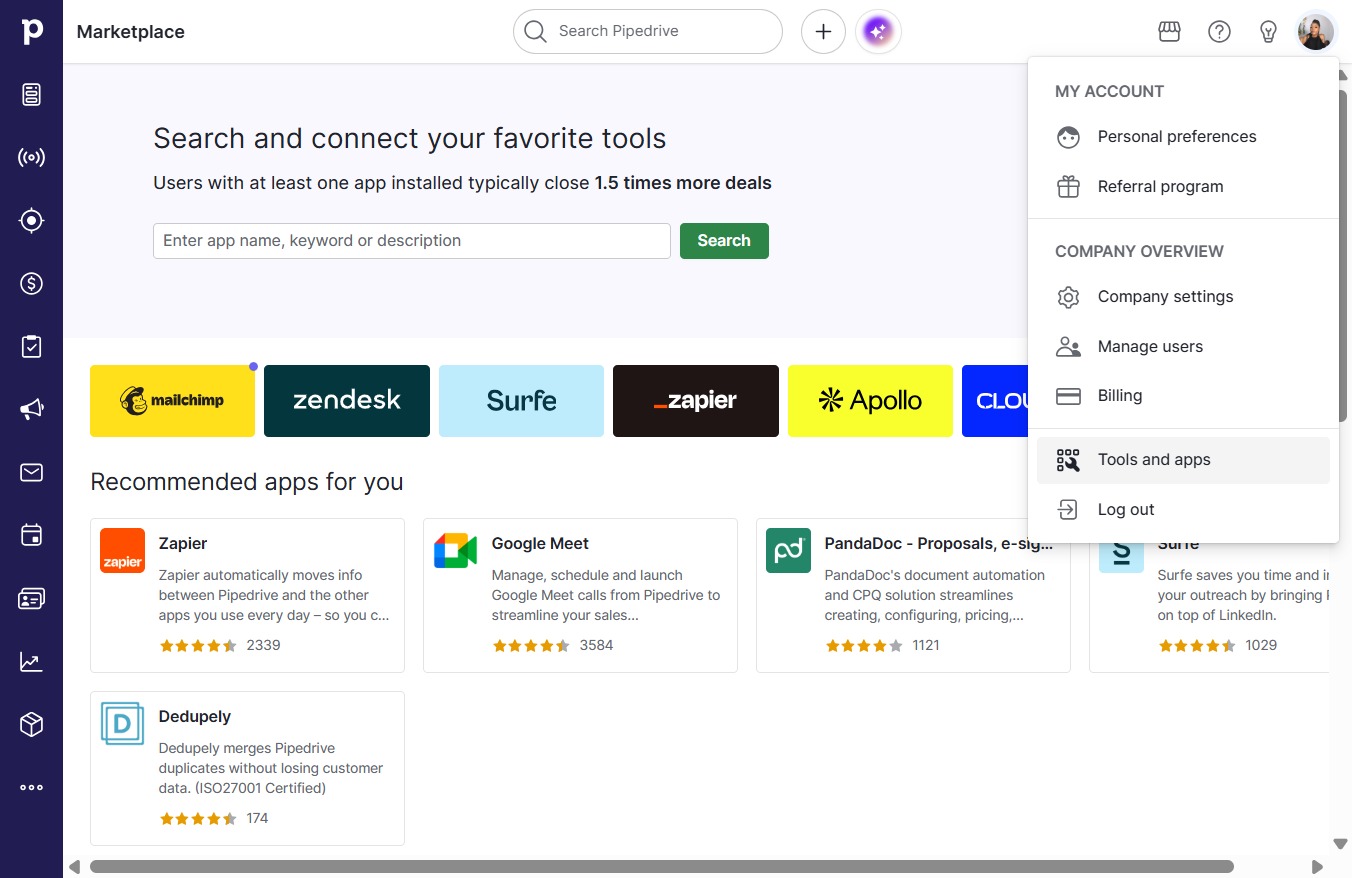Open the Zapier recommended app card title
Image resolution: width=1352 pixels, height=878 pixels.
pyautogui.click(x=183, y=544)
